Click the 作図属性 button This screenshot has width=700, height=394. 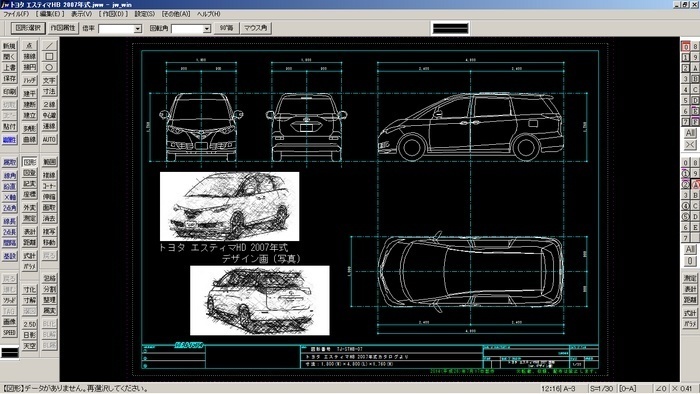click(63, 28)
